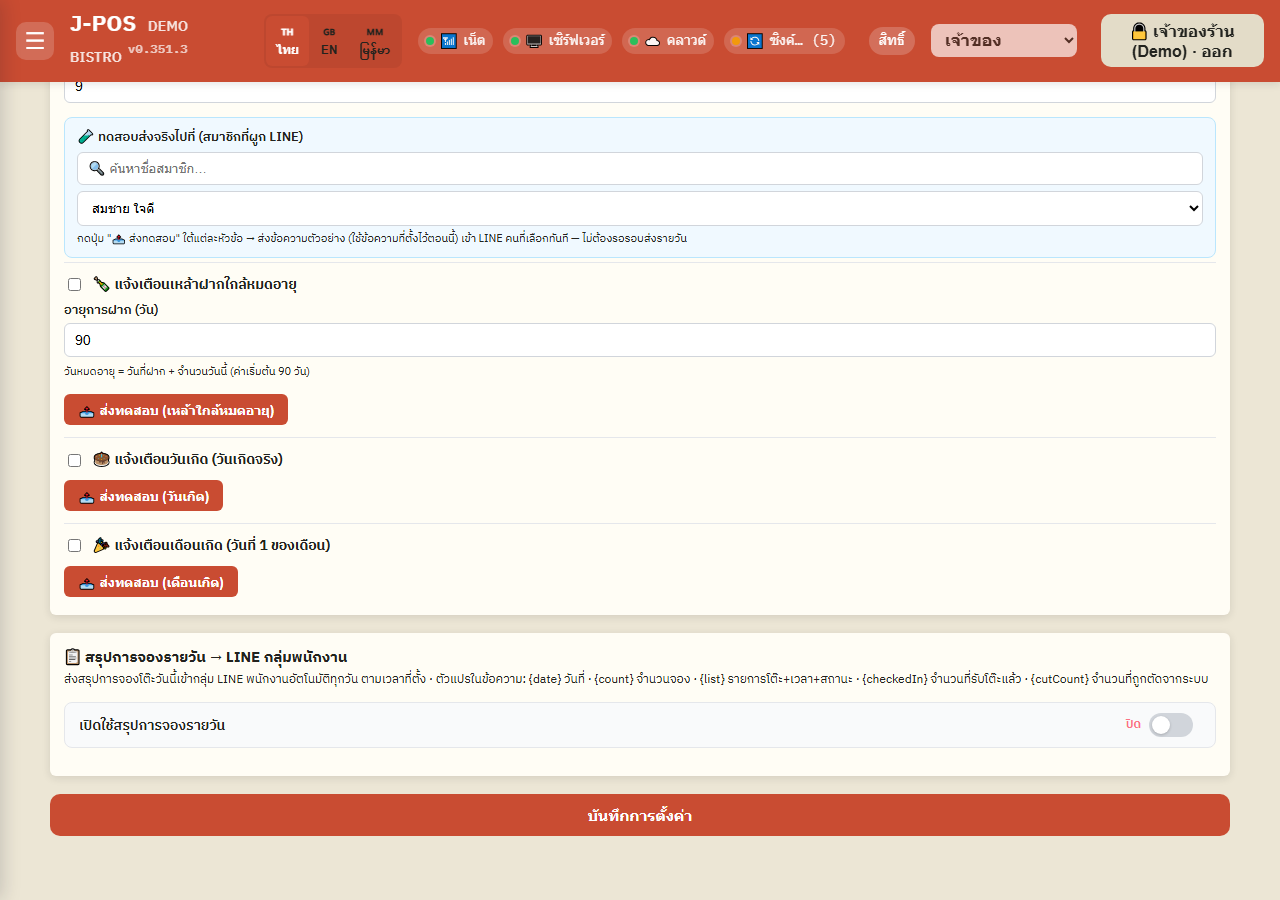Click the magnifier icon in member search
This screenshot has height=900, width=1280.
point(97,169)
